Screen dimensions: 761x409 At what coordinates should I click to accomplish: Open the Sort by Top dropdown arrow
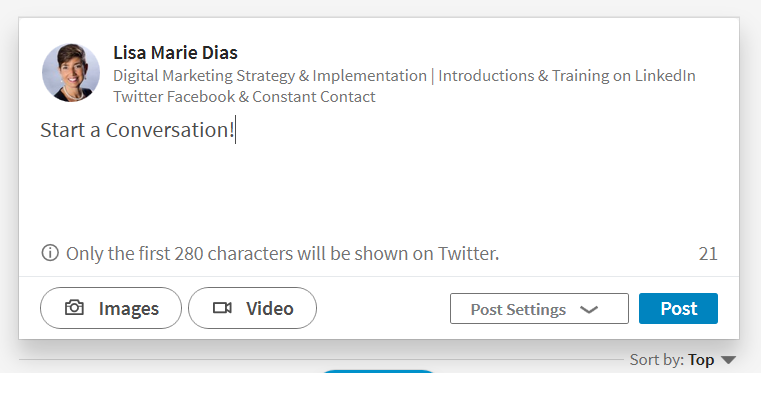[x=728, y=360]
